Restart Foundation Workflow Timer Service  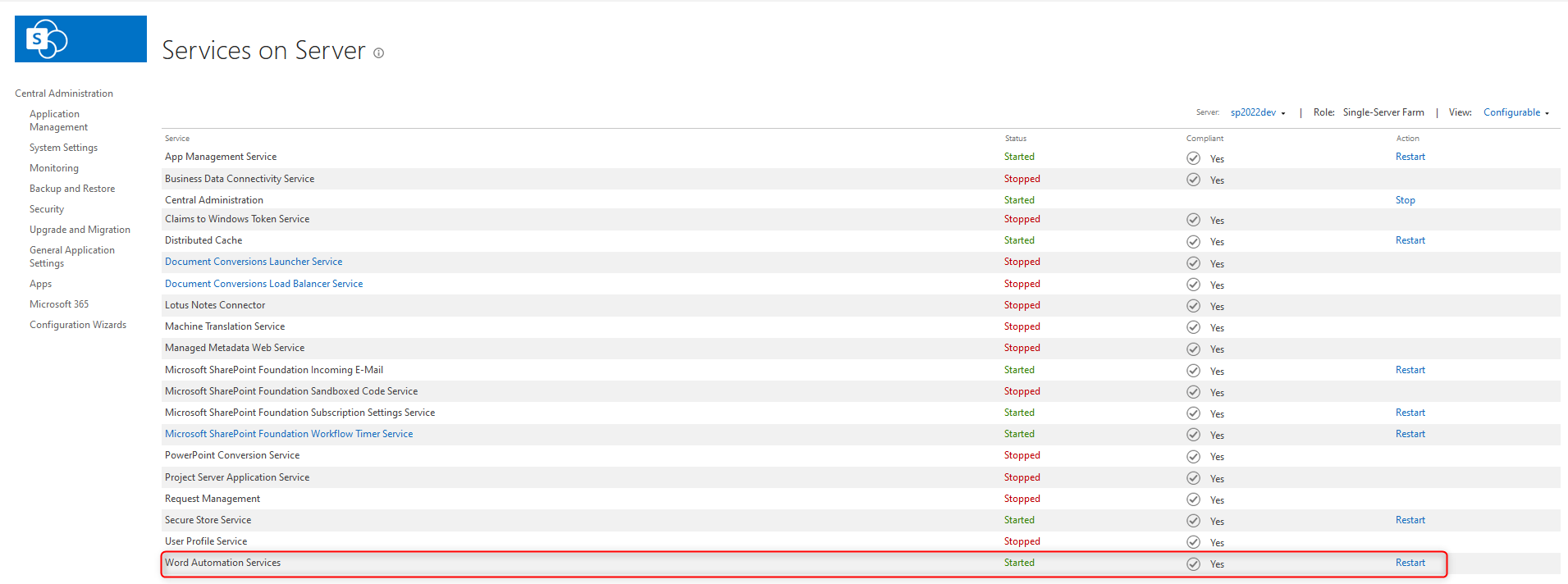click(1410, 434)
